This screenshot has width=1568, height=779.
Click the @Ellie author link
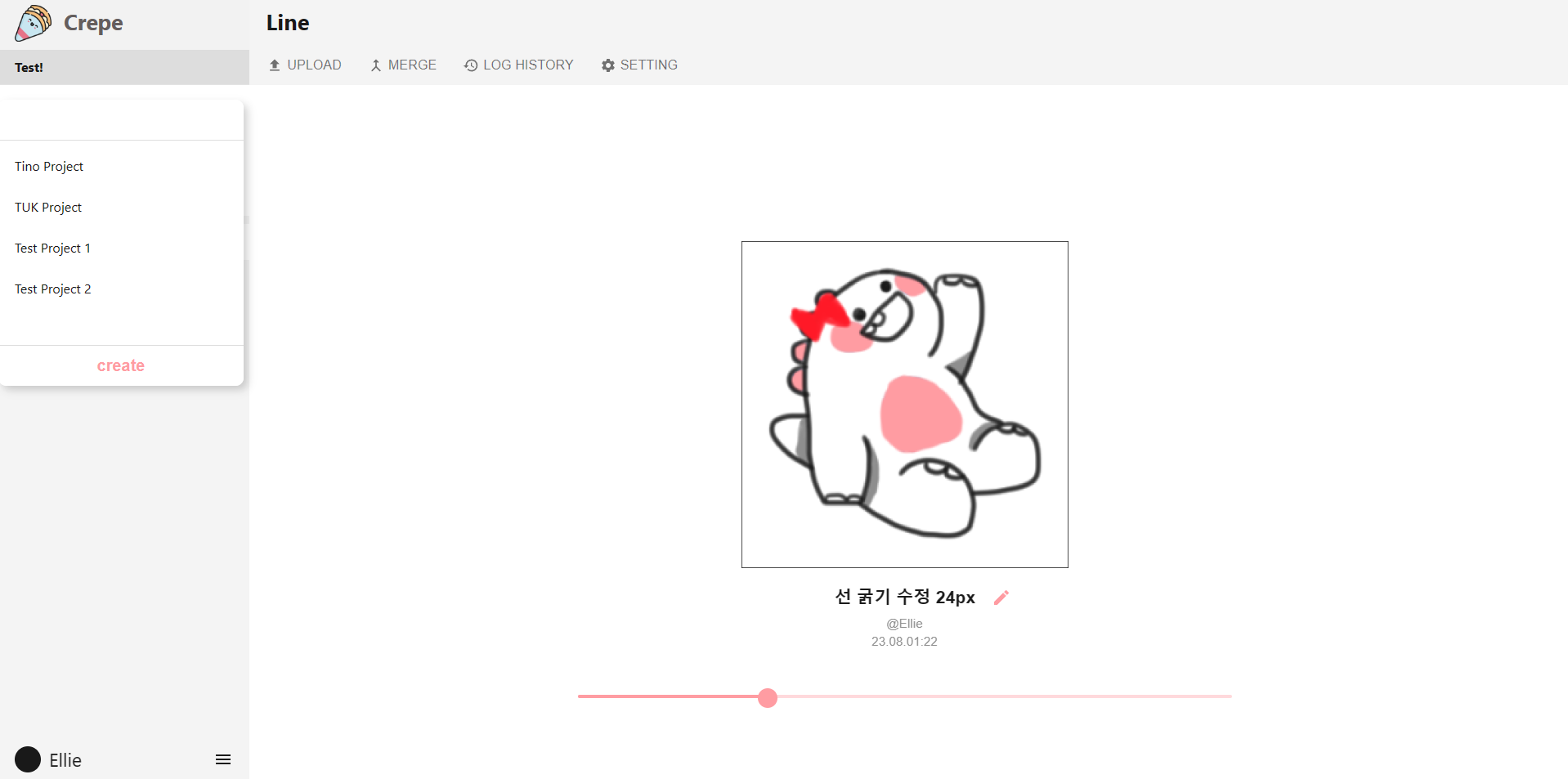click(x=904, y=623)
